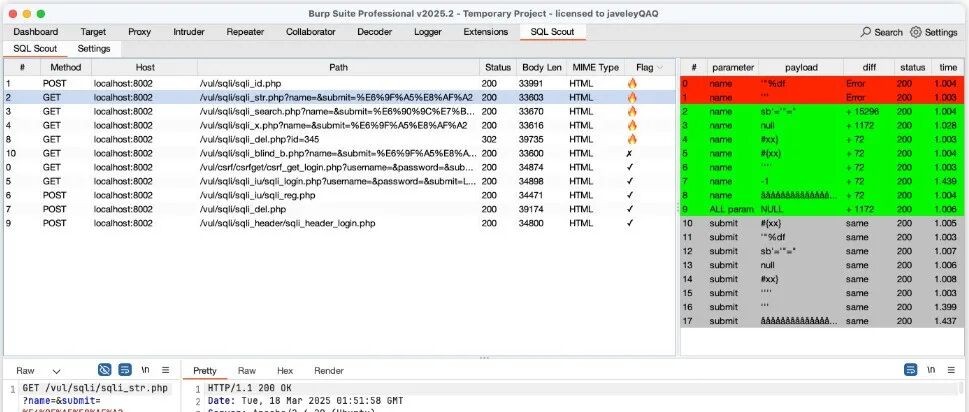The height and width of the screenshot is (412, 969).
Task: Select request row /vul/sqli/sqli_del.php?id=345
Action: point(339,139)
